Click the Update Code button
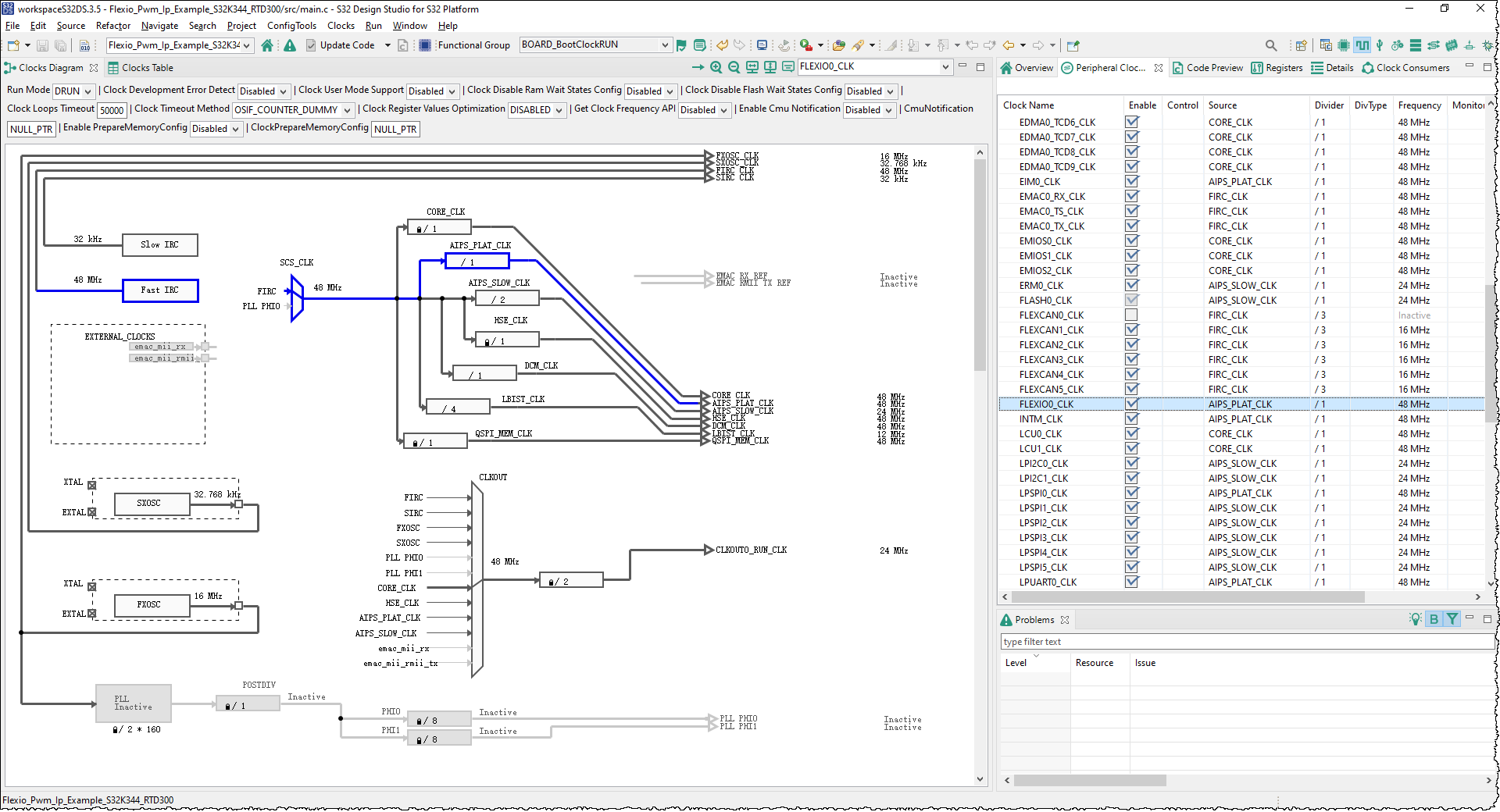This screenshot has width=1500, height=812. click(347, 45)
